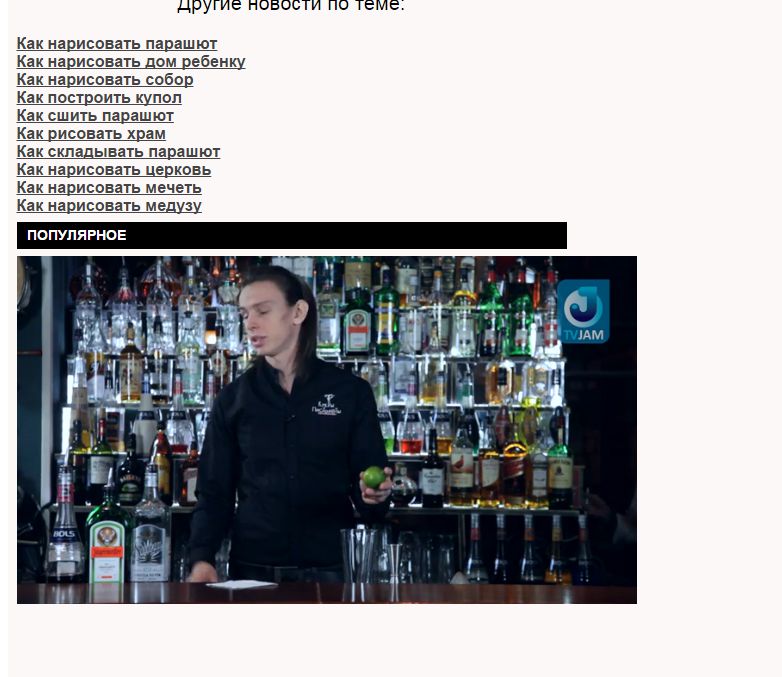Follow the 'Как нарисовать собор' link
This screenshot has height=677, width=782.
coord(105,80)
